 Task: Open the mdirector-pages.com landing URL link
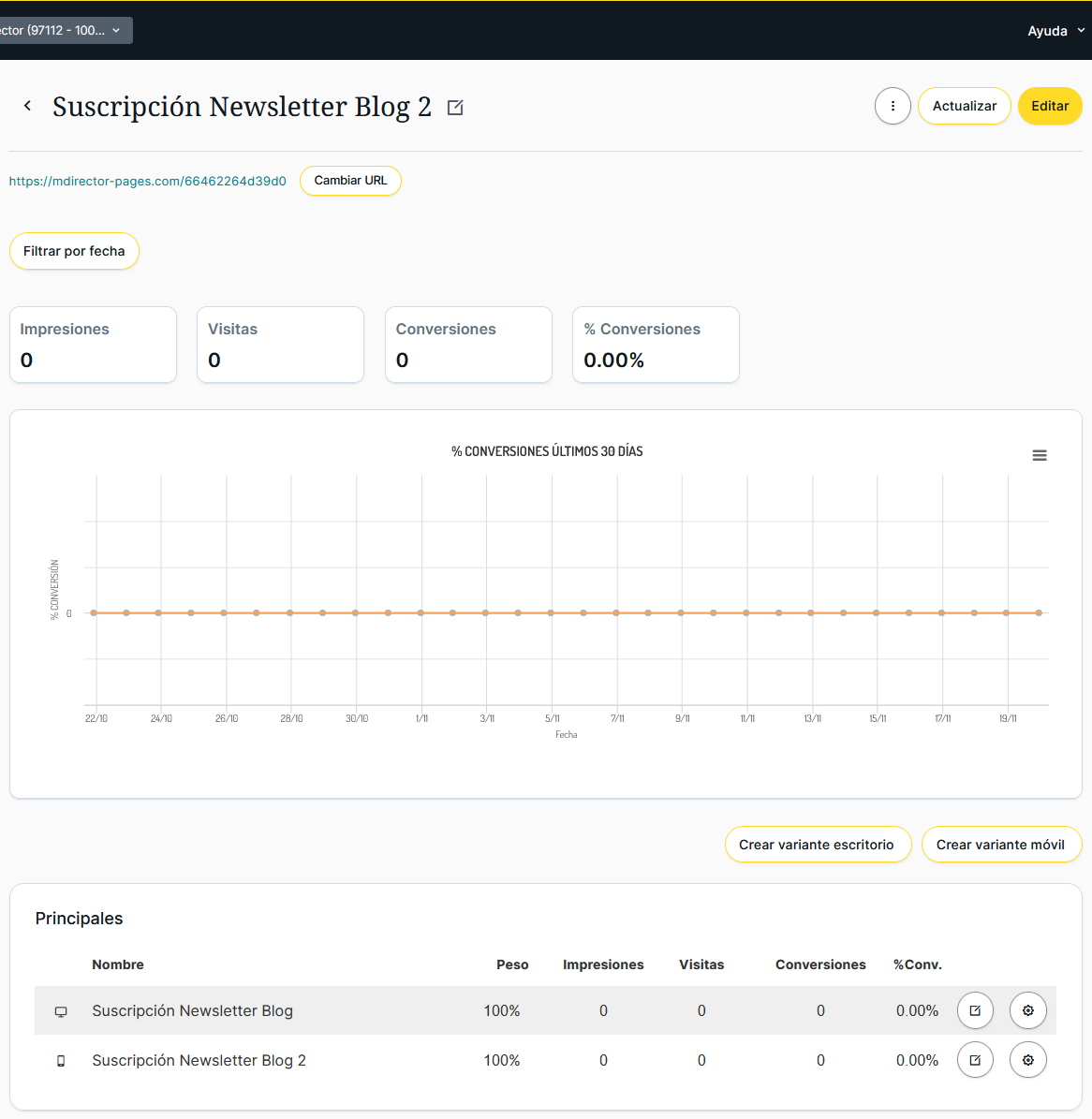tap(148, 181)
